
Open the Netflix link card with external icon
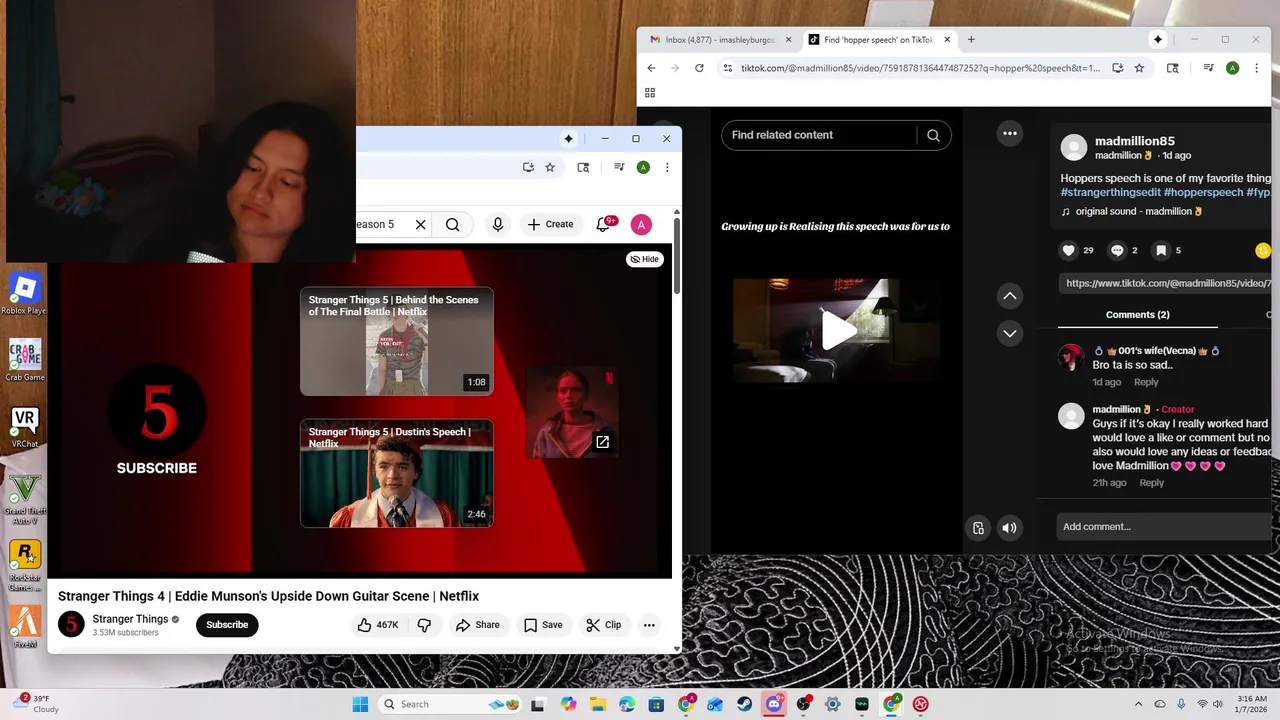coord(572,412)
